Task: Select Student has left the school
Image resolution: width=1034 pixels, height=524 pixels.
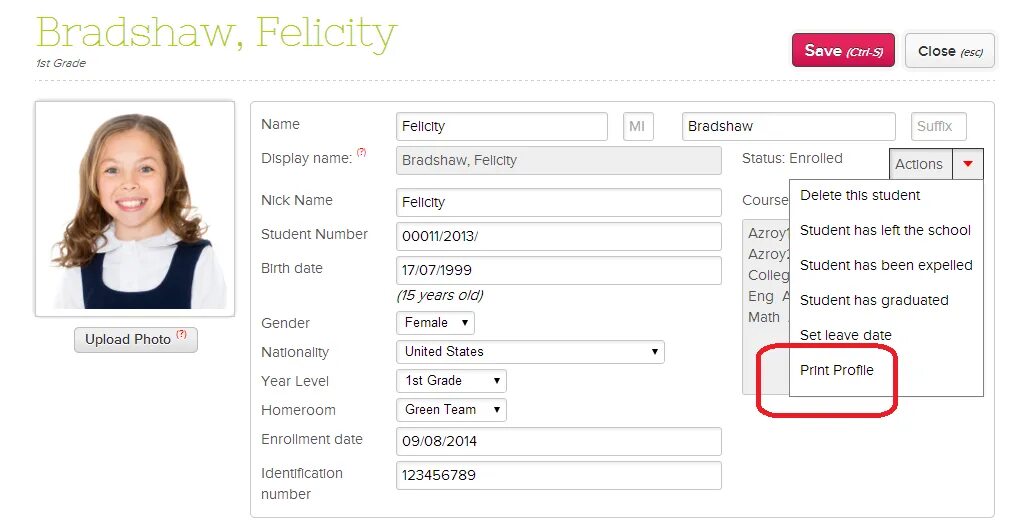Action: [x=885, y=230]
